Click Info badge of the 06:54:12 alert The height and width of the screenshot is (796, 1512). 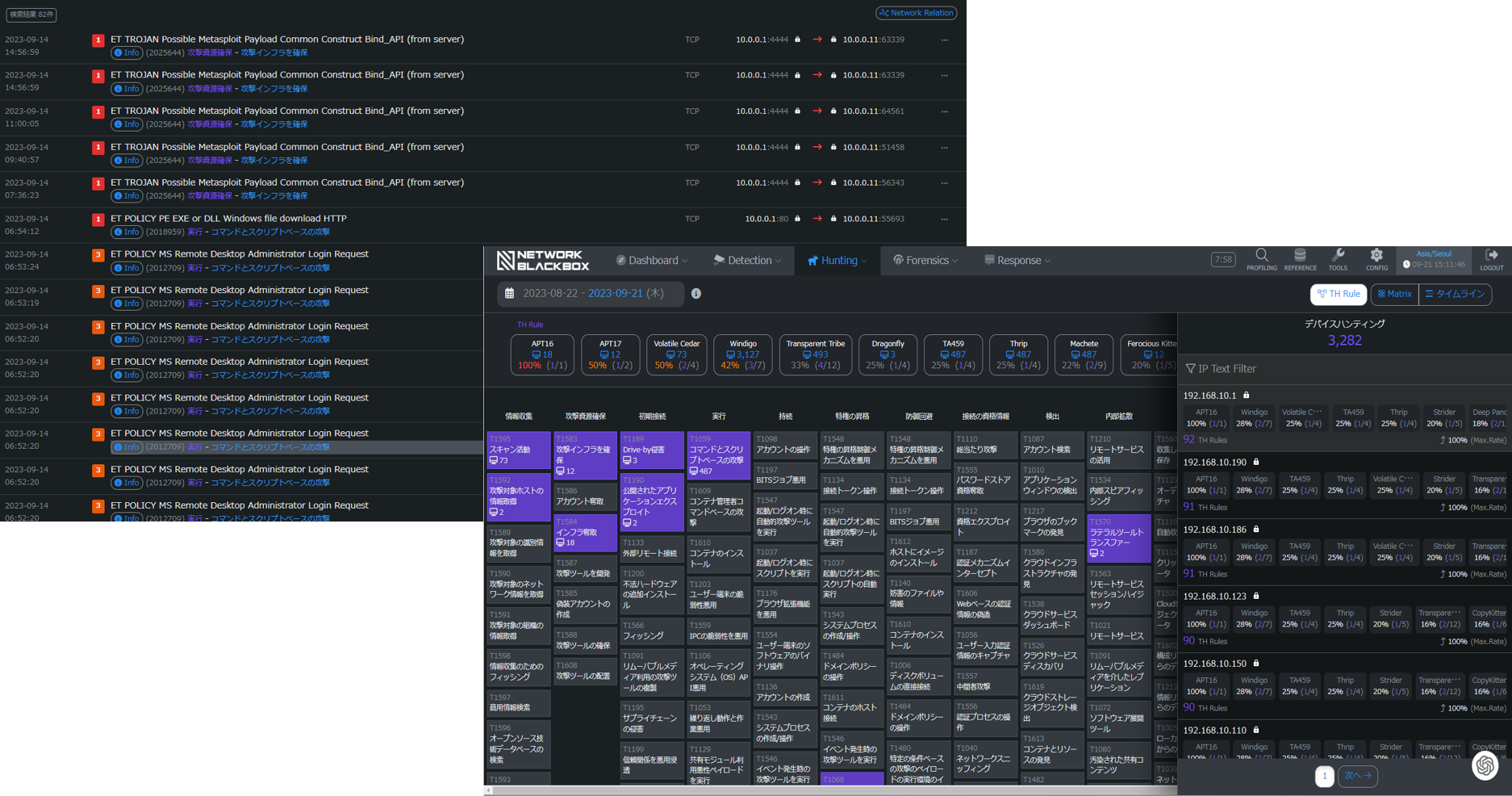click(x=127, y=233)
